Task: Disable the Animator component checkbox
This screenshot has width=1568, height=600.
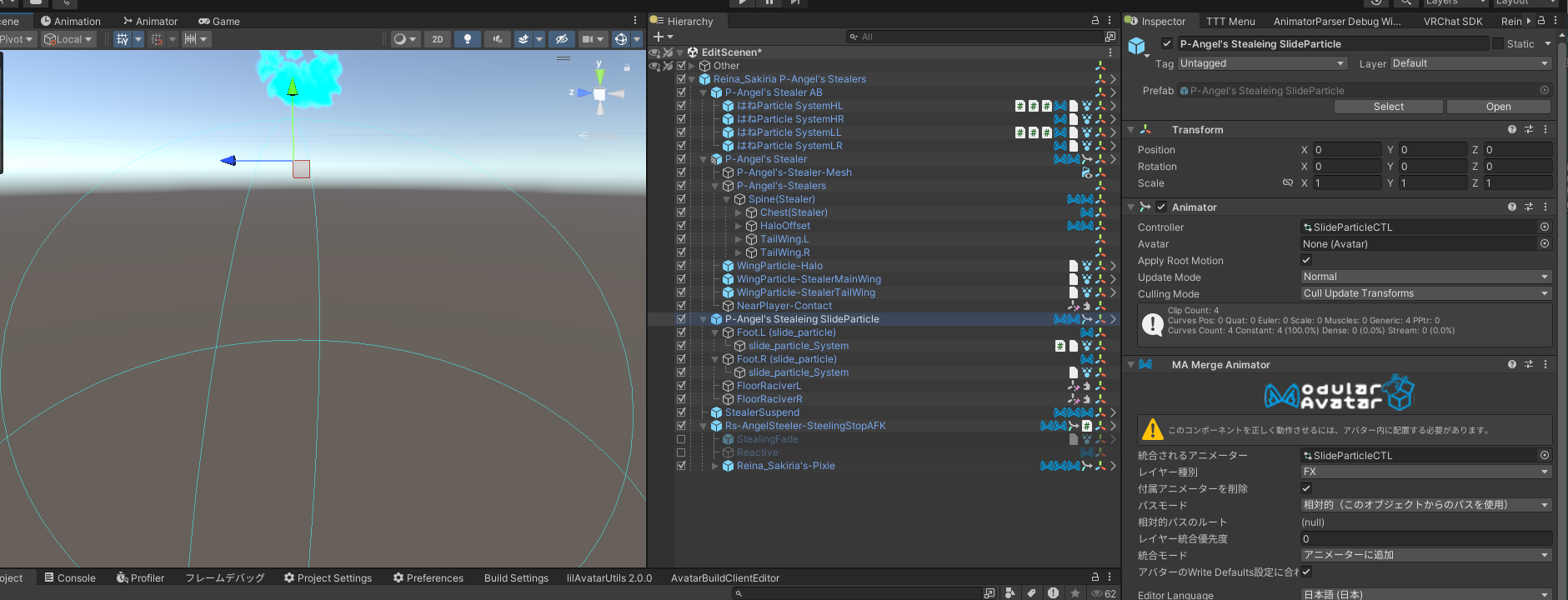Action: [x=1161, y=207]
